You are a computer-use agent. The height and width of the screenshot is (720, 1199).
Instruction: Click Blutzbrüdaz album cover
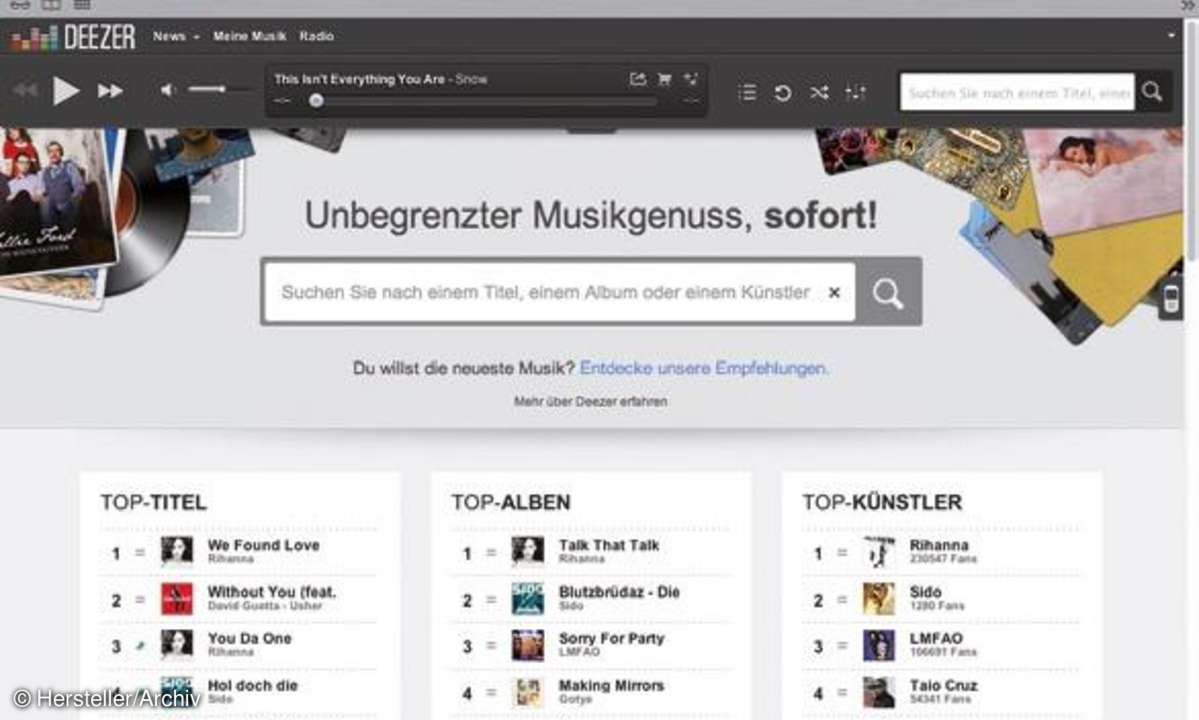(528, 598)
